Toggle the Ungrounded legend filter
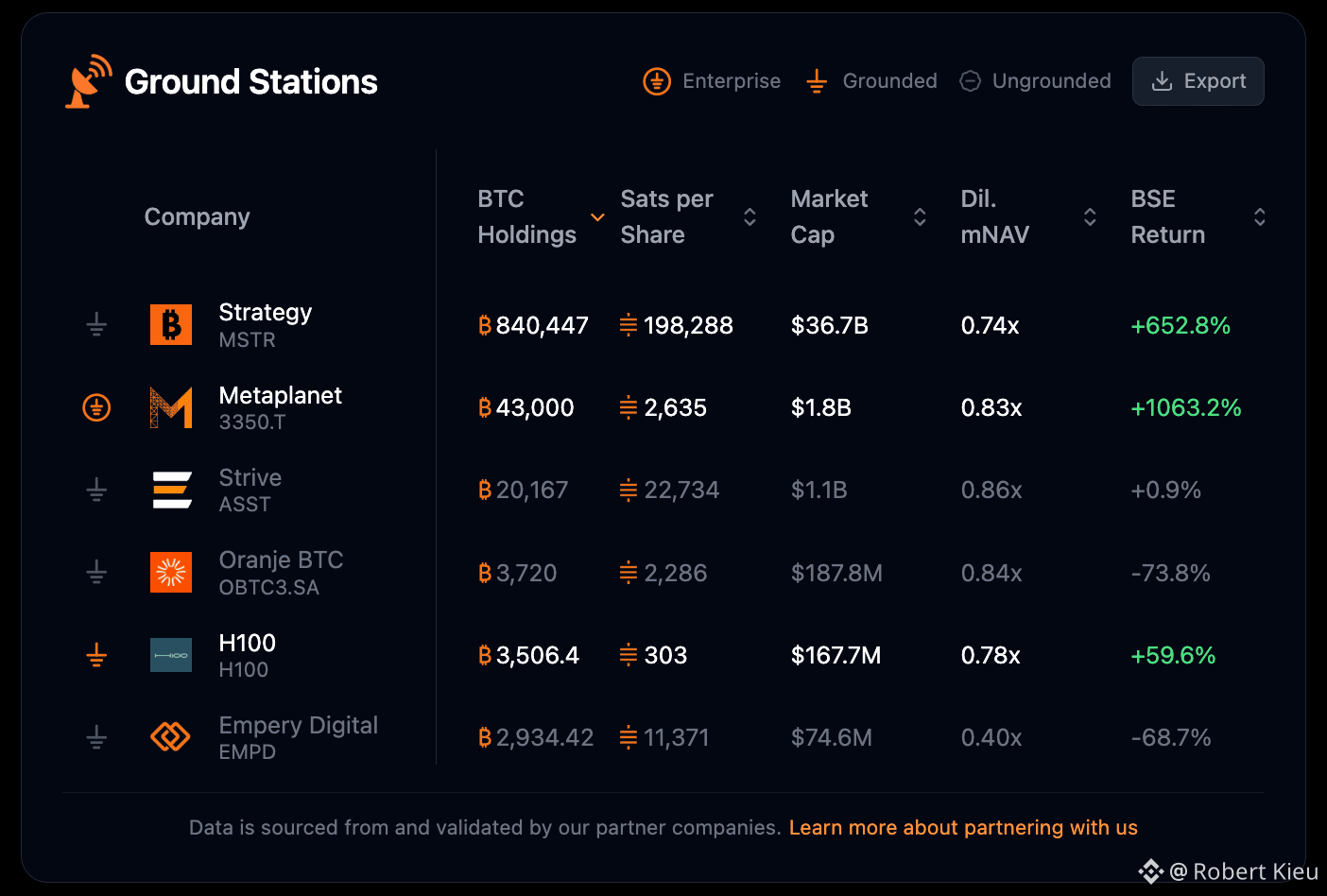 (1035, 81)
